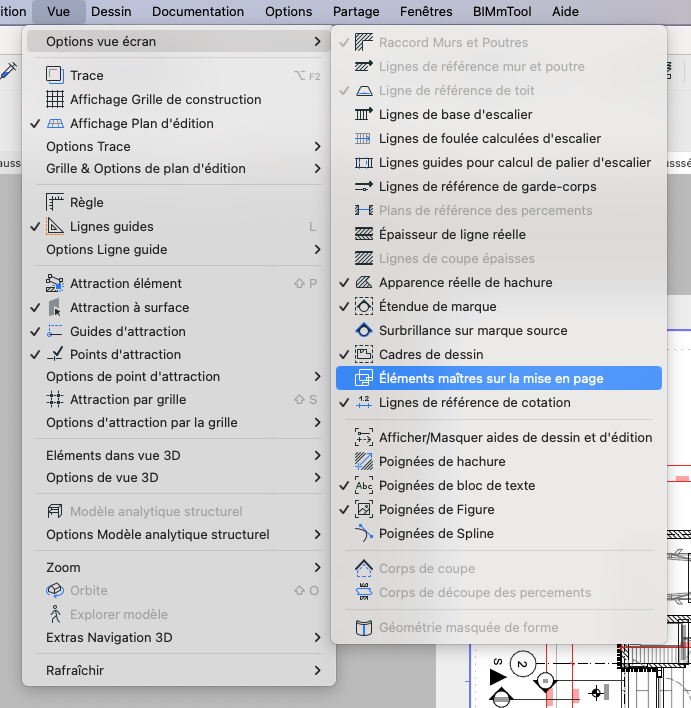
Task: Click the Attraction élément icon
Action: tap(55, 284)
